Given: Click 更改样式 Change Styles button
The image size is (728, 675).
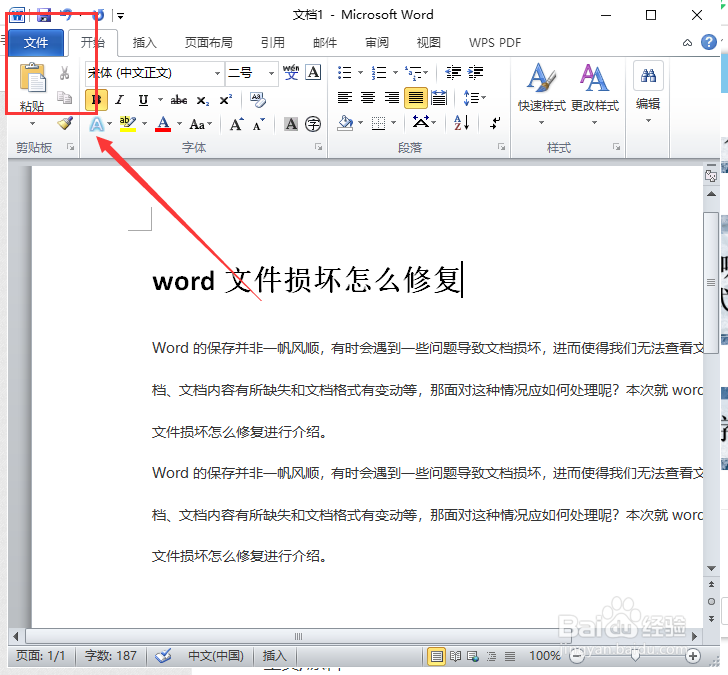Looking at the screenshot, I should (x=594, y=94).
